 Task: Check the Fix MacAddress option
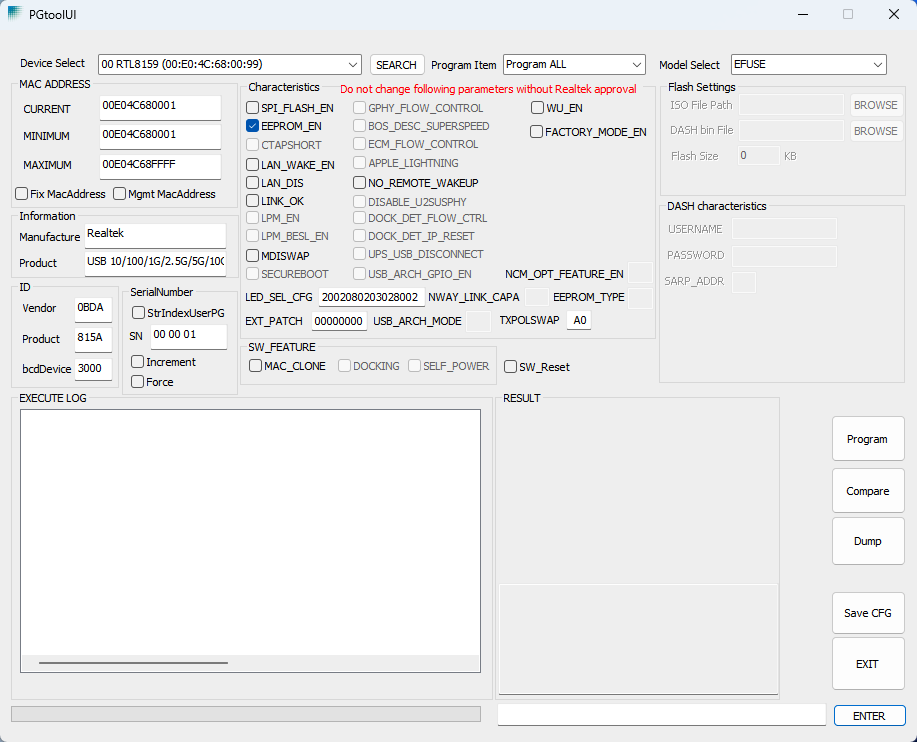[x=22, y=194]
